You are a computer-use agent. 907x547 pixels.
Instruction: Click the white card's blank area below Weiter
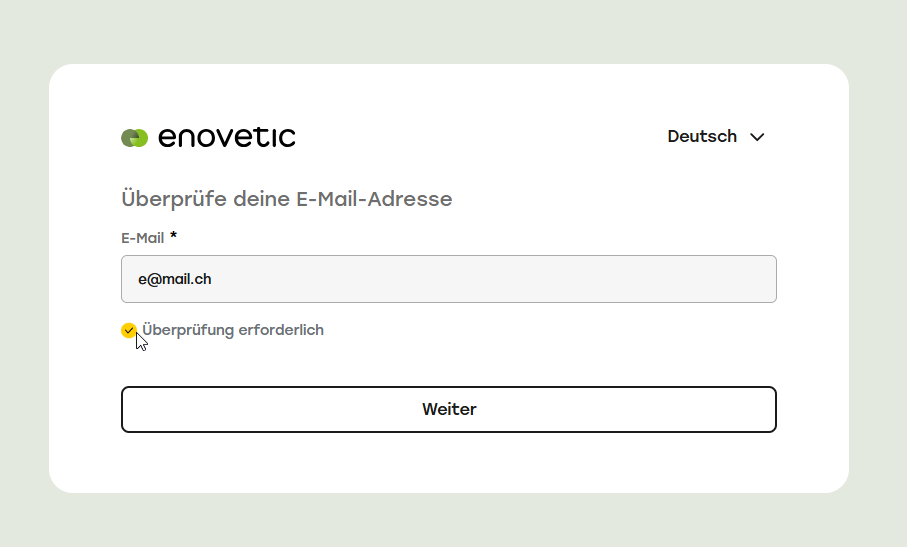coord(449,463)
